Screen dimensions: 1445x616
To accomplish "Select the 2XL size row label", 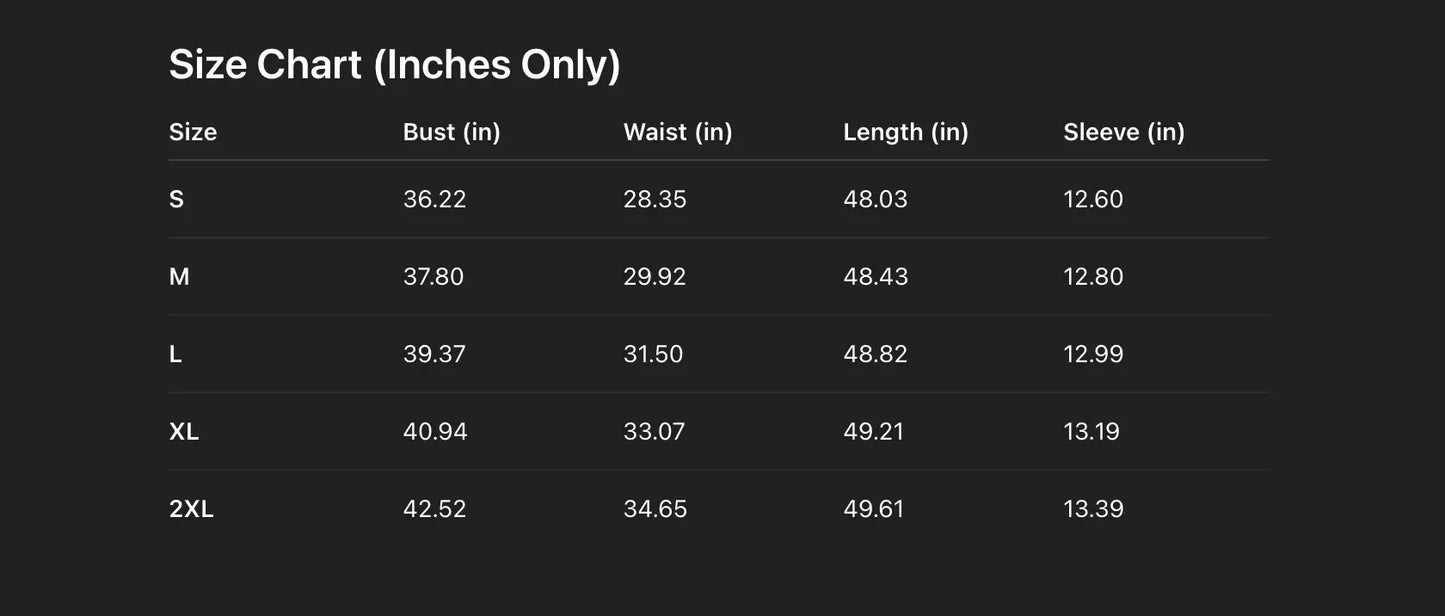I will coord(191,509).
